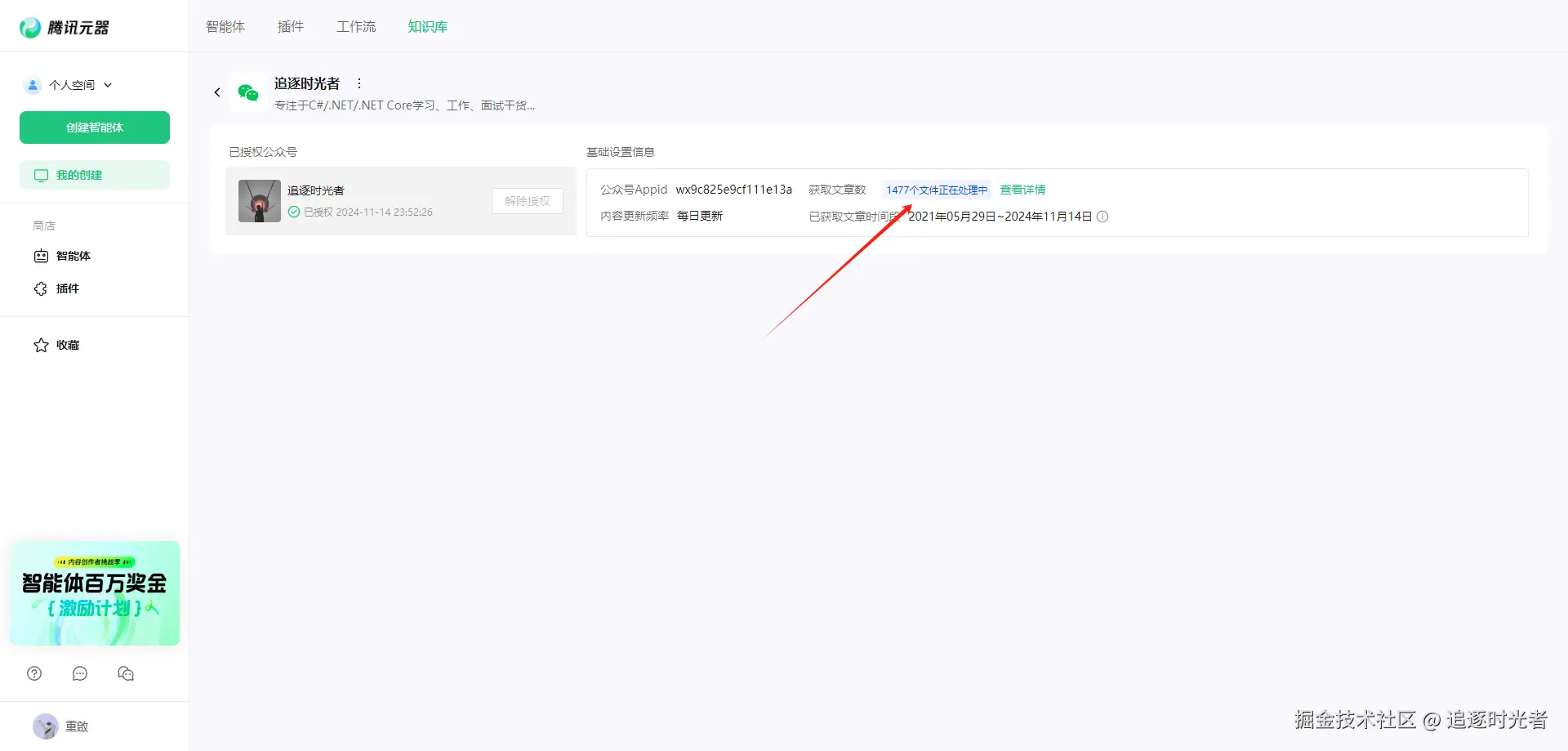Screen dimensions: 1568x751
Task: Click the 已授权公众号 section heading
Action: coord(263,152)
